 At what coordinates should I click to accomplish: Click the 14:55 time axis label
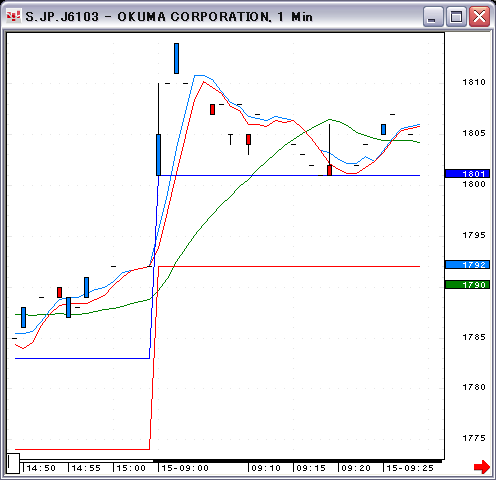[86, 468]
